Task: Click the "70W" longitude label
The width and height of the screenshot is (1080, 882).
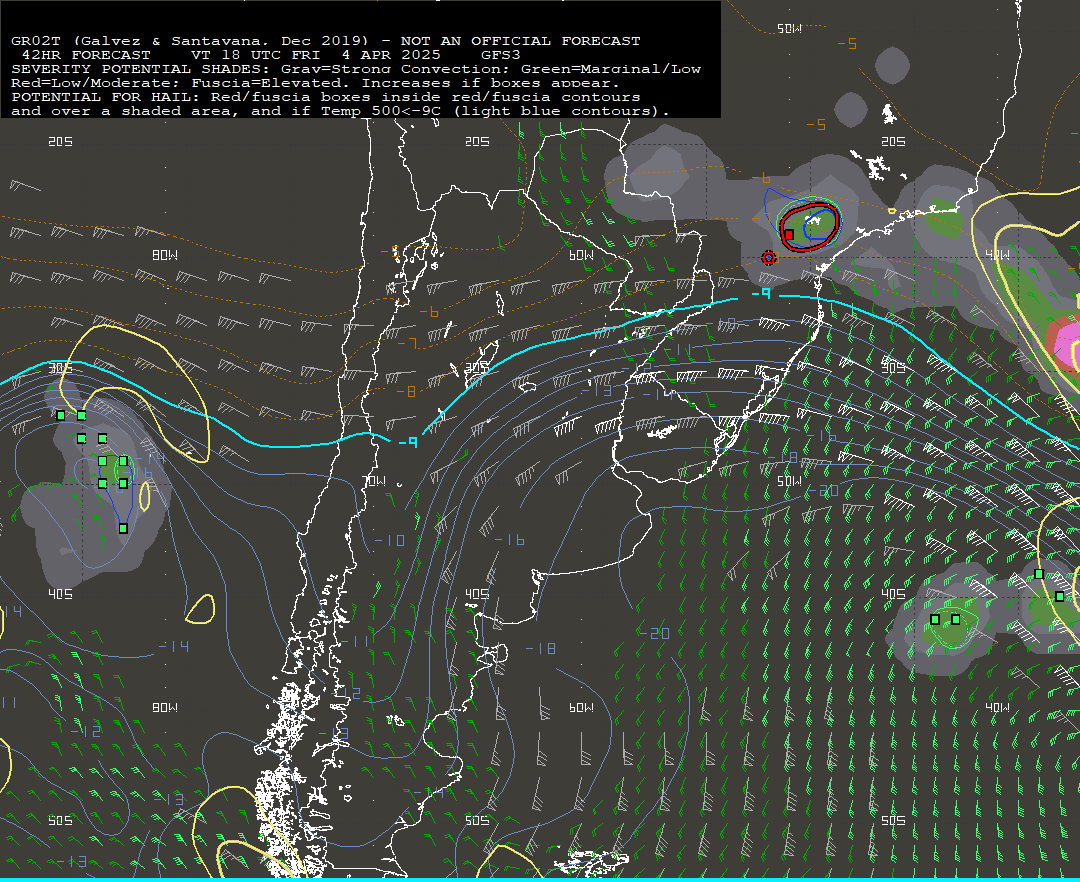Action: pyautogui.click(x=375, y=481)
